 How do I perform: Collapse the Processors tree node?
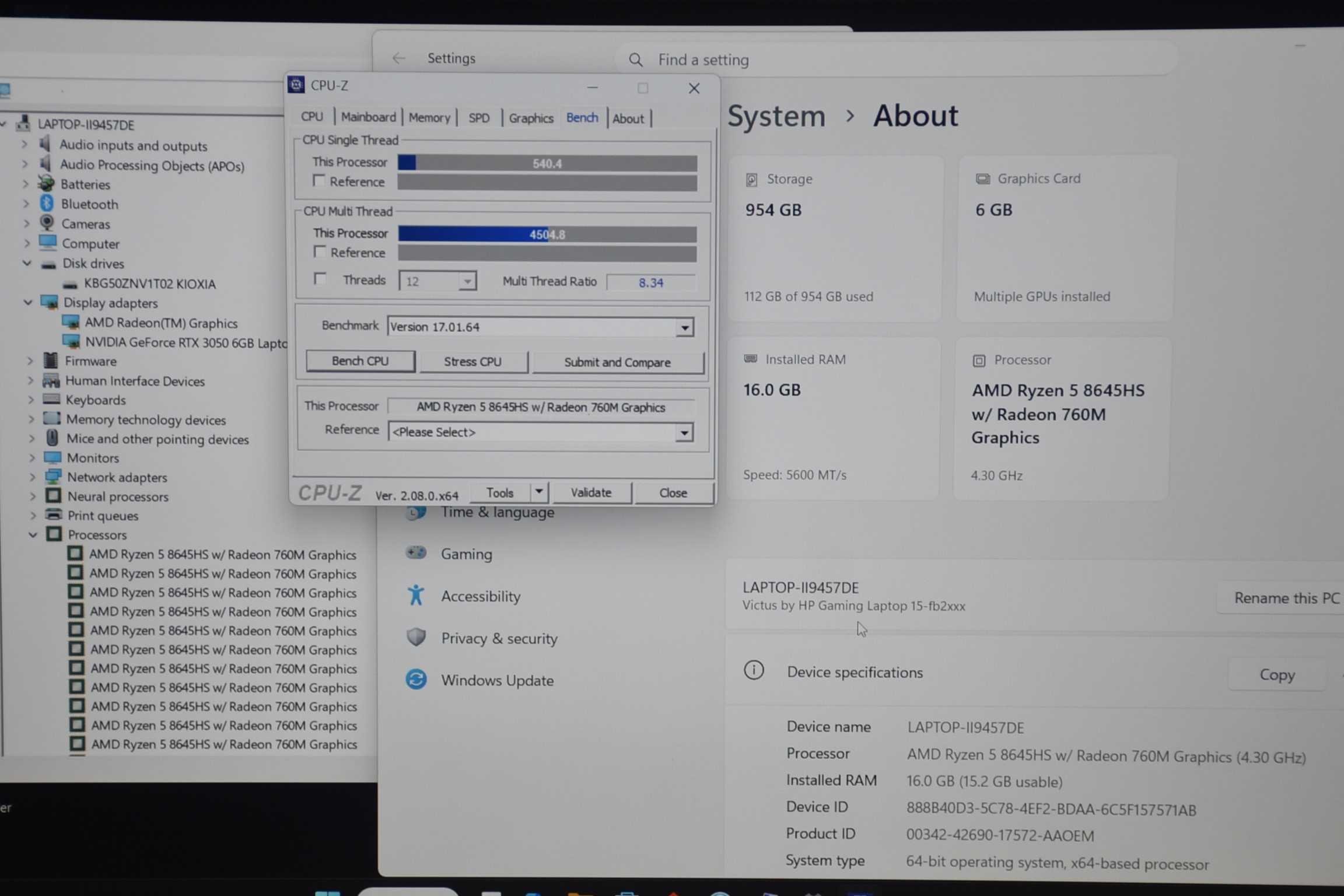pos(33,534)
